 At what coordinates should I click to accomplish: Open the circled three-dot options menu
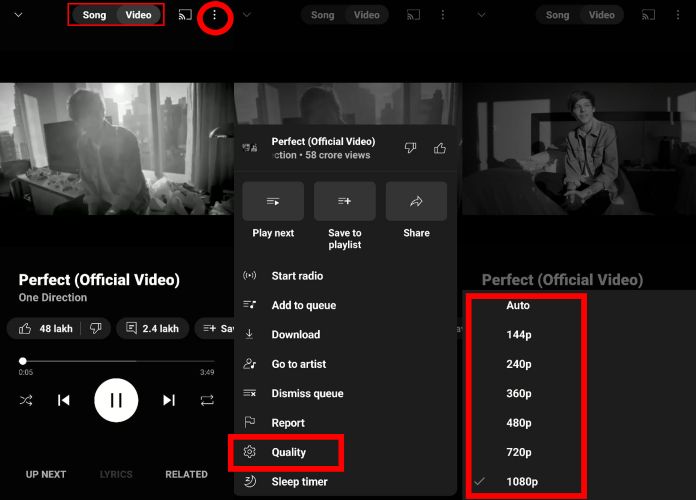[x=215, y=16]
